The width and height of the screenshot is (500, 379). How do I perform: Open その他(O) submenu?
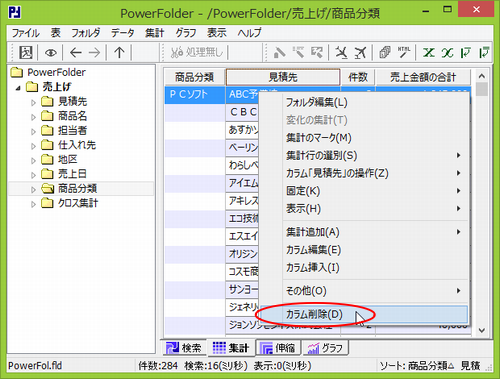[364, 291]
